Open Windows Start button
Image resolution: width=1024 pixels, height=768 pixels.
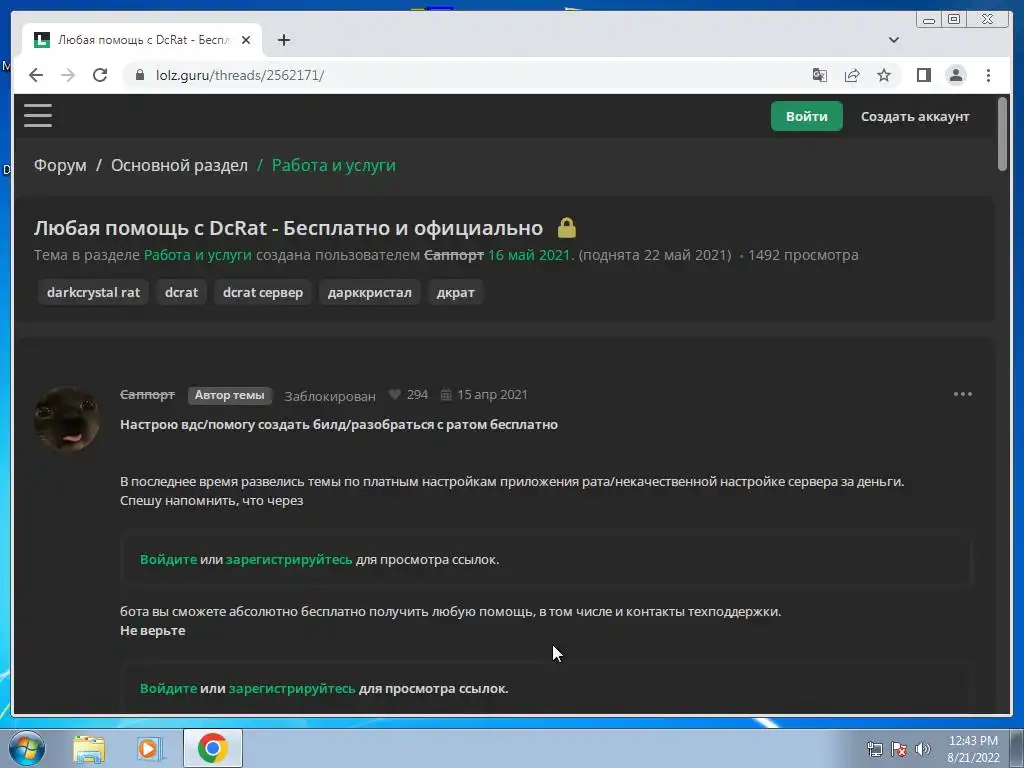coord(26,748)
